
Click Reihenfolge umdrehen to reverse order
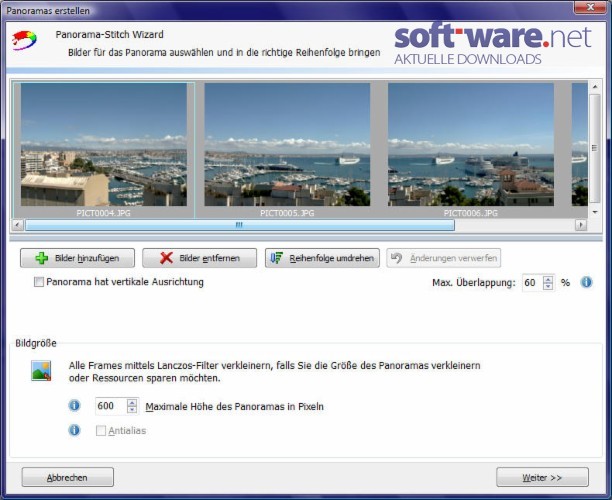click(x=322, y=258)
